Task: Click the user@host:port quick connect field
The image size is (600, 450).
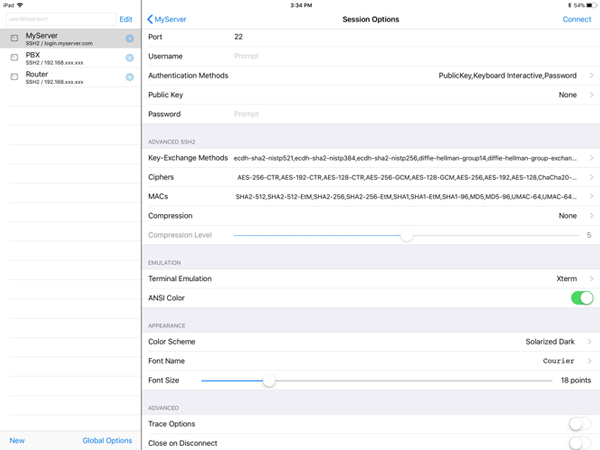Action: (x=61, y=19)
